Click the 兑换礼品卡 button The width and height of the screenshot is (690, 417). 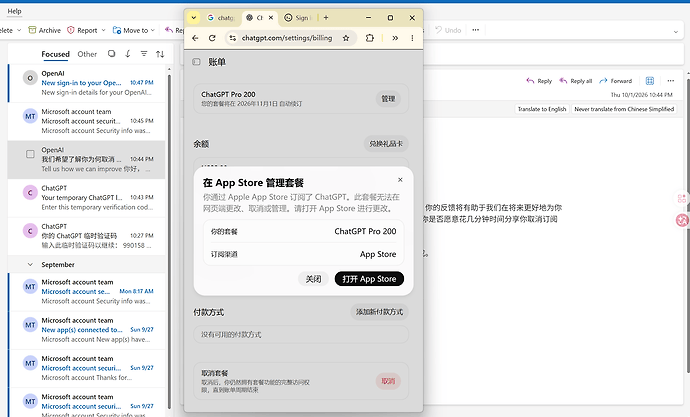[x=386, y=144]
